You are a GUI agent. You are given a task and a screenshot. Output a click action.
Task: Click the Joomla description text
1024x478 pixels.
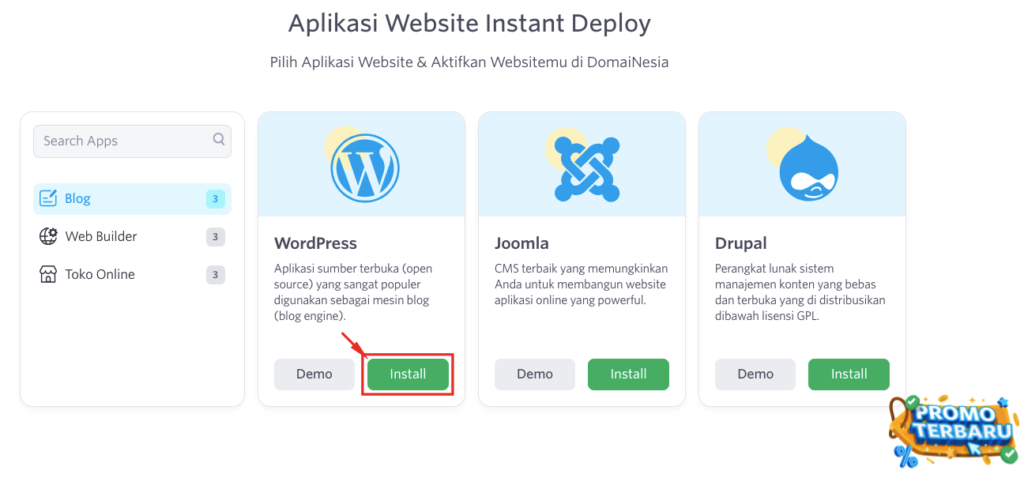[x=581, y=284]
